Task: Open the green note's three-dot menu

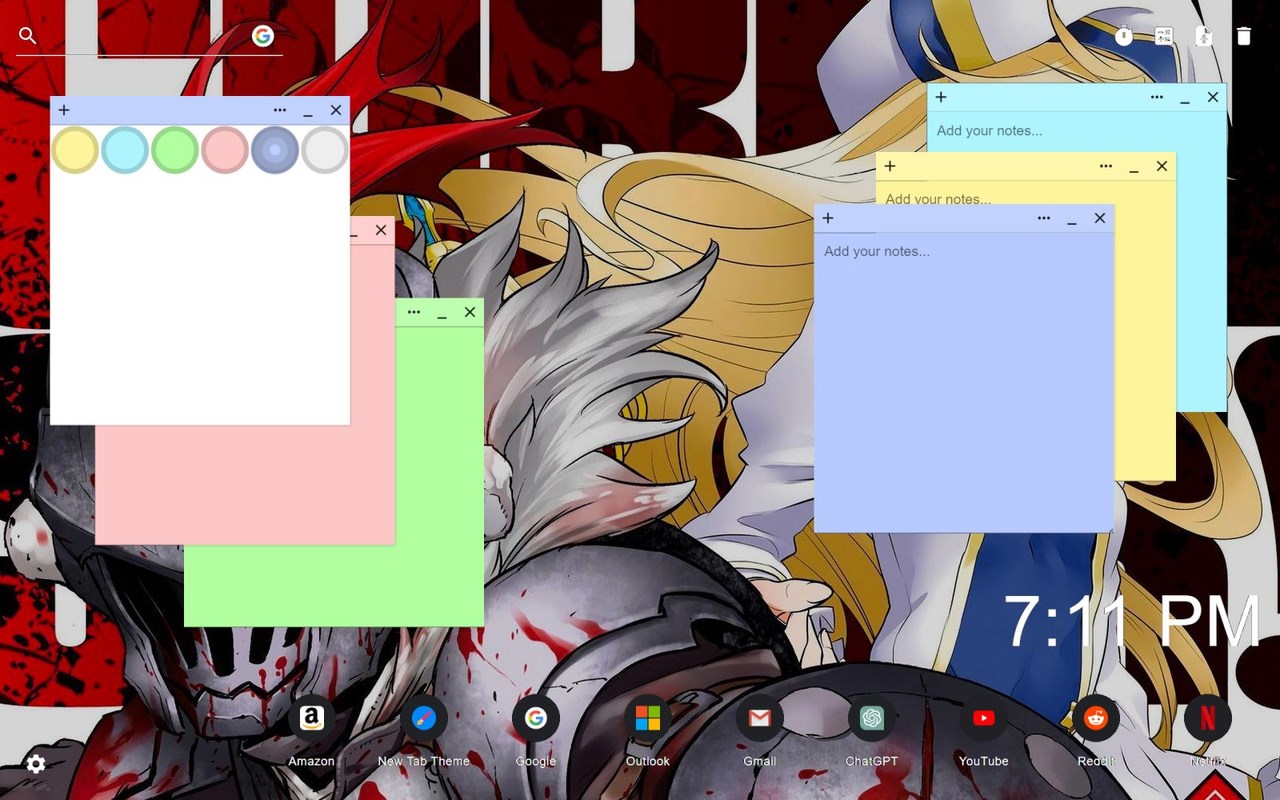Action: [414, 312]
